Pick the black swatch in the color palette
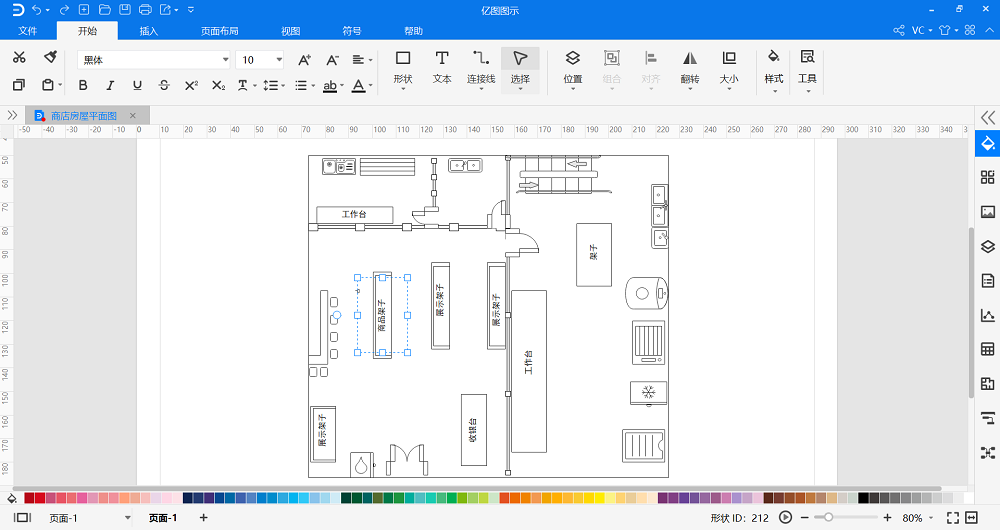 864,498
